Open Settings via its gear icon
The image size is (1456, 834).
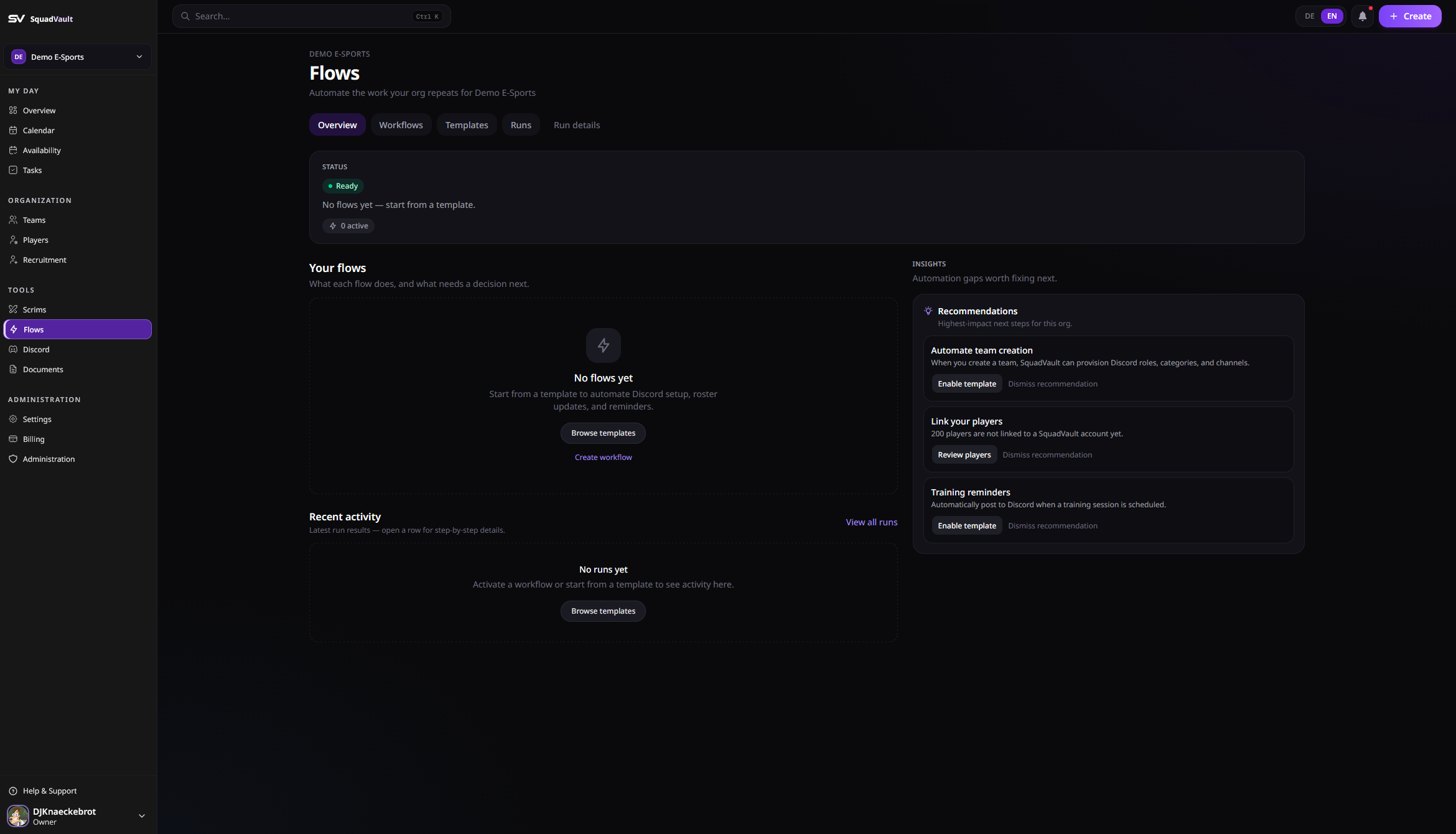coord(13,419)
